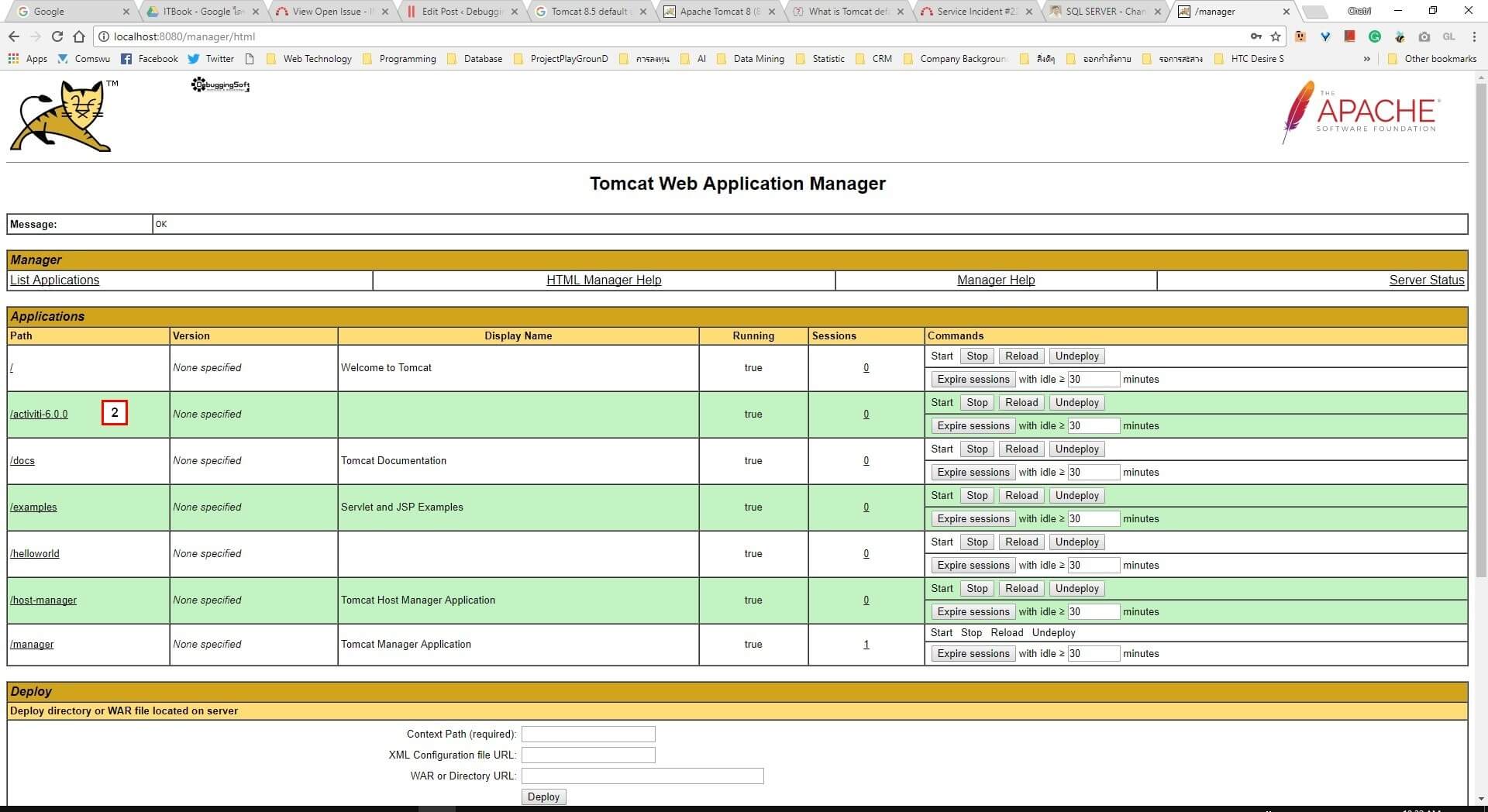Reload the page with the refresh icon
The width and height of the screenshot is (1488, 812).
point(57,36)
